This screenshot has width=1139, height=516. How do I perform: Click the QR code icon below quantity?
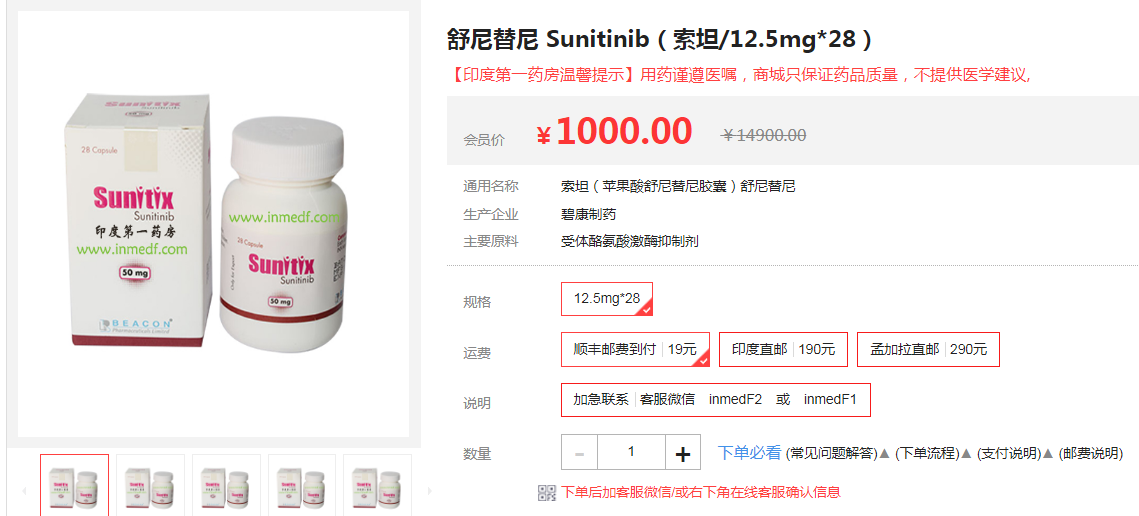(x=546, y=492)
